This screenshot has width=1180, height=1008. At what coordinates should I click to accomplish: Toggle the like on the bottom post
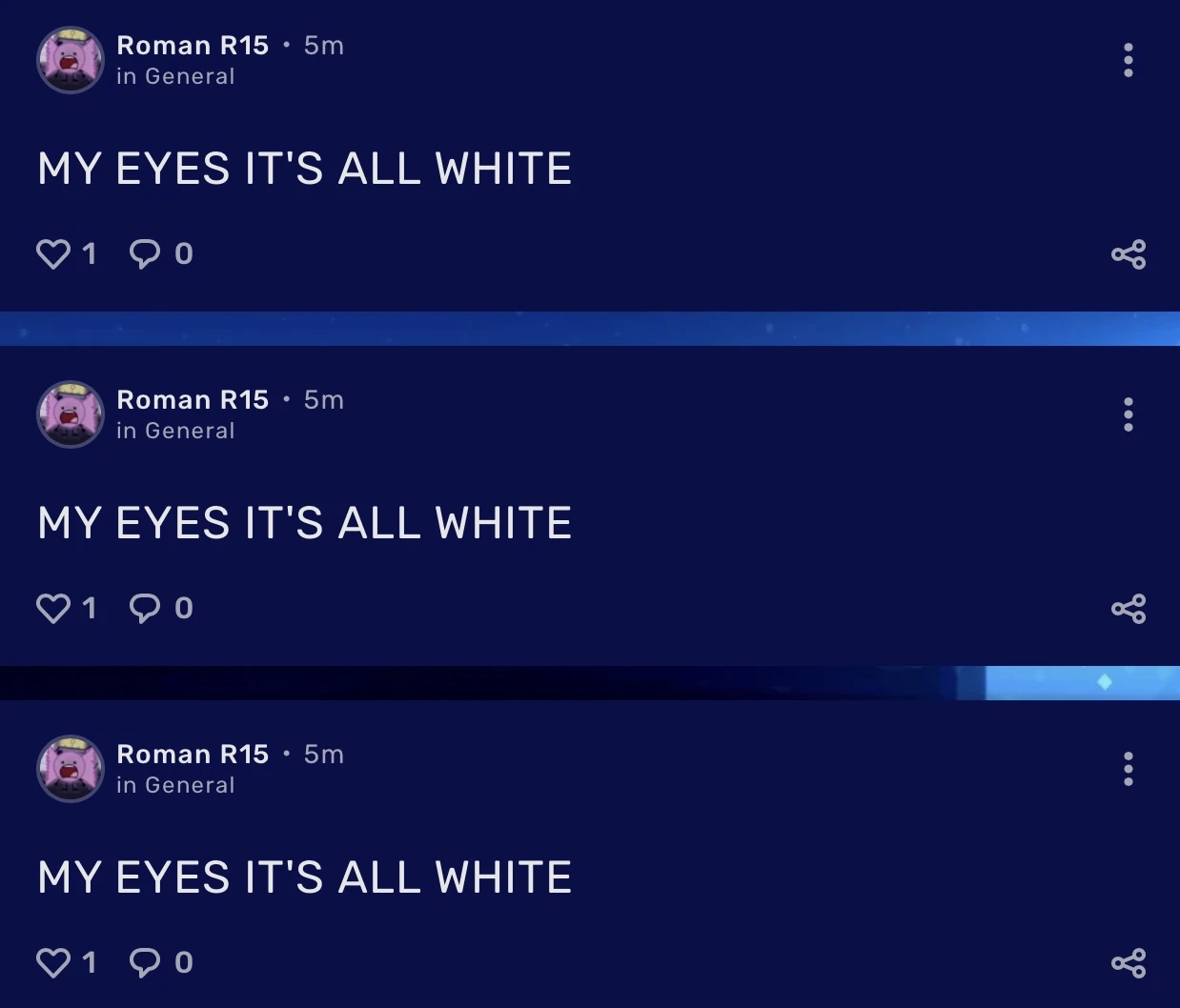(x=53, y=962)
